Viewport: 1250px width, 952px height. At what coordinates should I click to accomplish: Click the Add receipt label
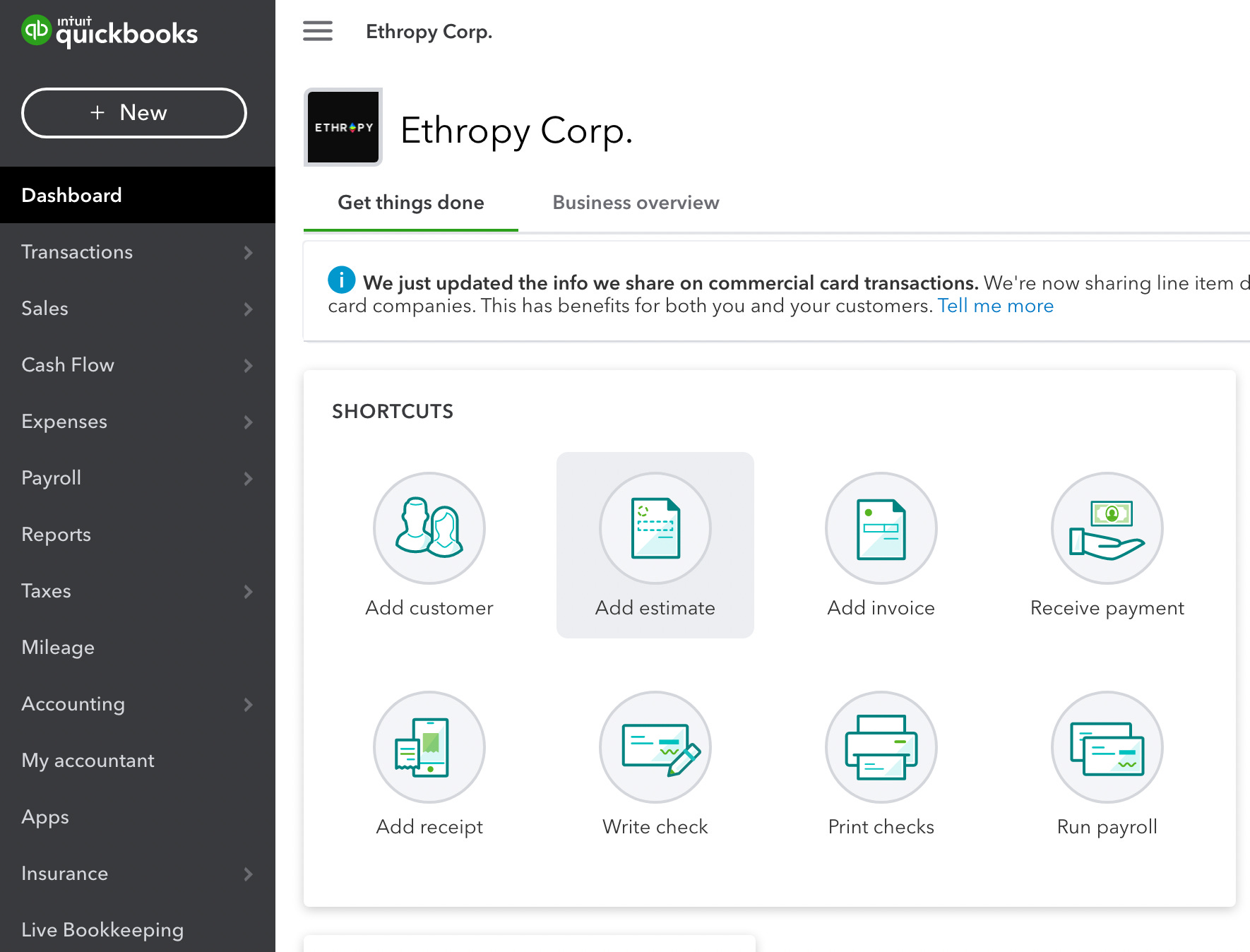[x=429, y=827]
